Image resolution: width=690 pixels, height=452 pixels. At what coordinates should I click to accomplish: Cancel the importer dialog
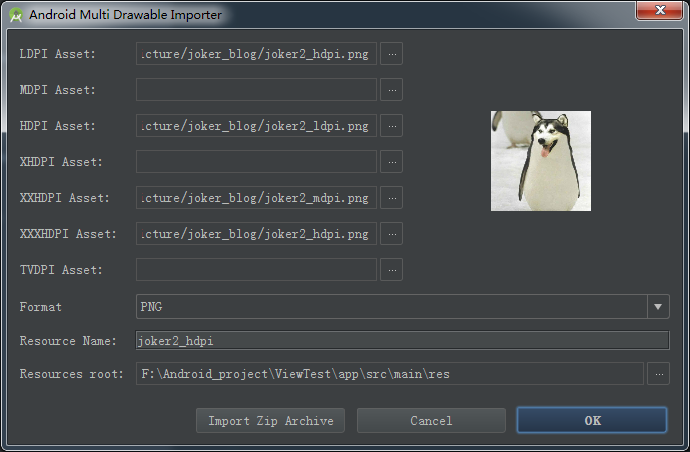(431, 420)
